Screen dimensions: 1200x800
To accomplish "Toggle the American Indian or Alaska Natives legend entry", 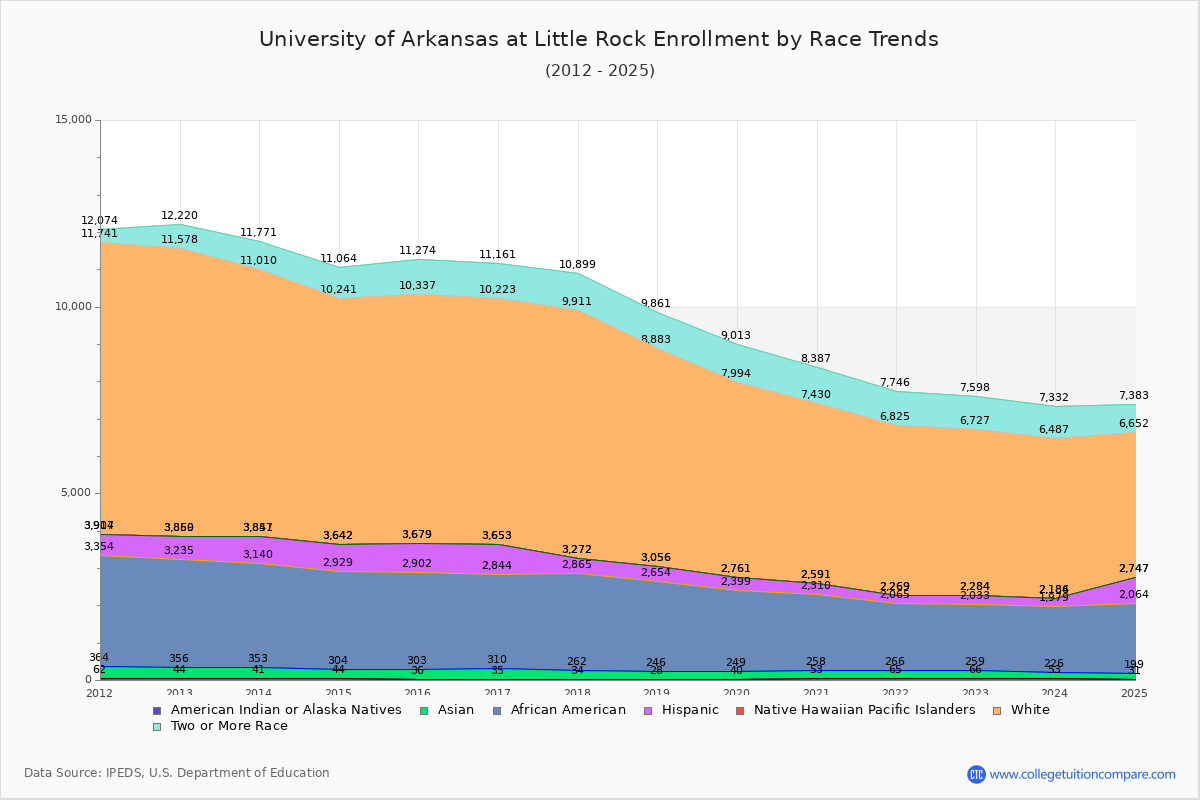I will coord(277,710).
